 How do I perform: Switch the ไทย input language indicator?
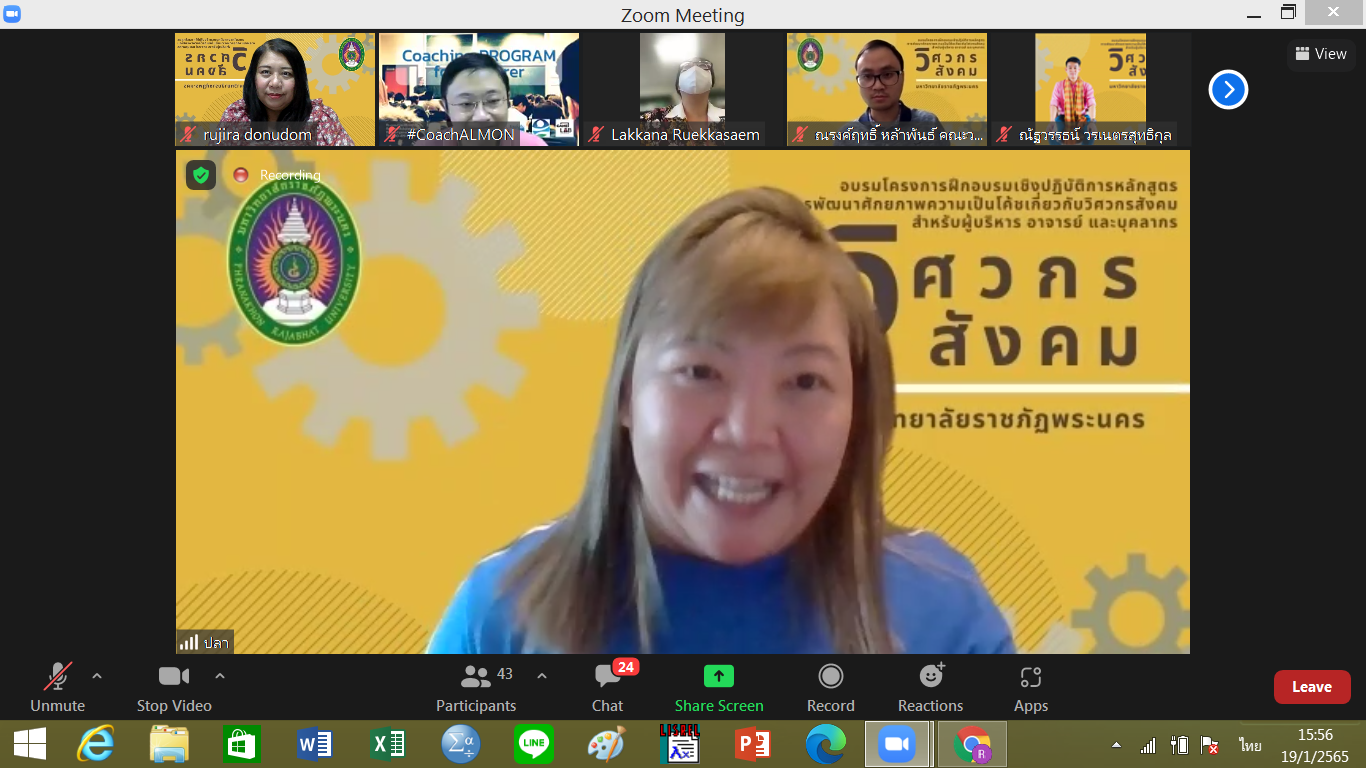pyautogui.click(x=1250, y=745)
